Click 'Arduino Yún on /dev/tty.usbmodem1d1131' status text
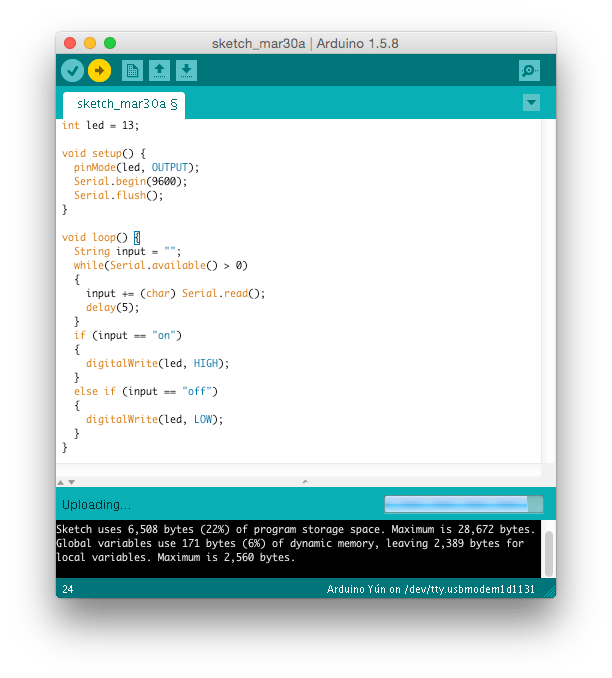 pyautogui.click(x=430, y=589)
